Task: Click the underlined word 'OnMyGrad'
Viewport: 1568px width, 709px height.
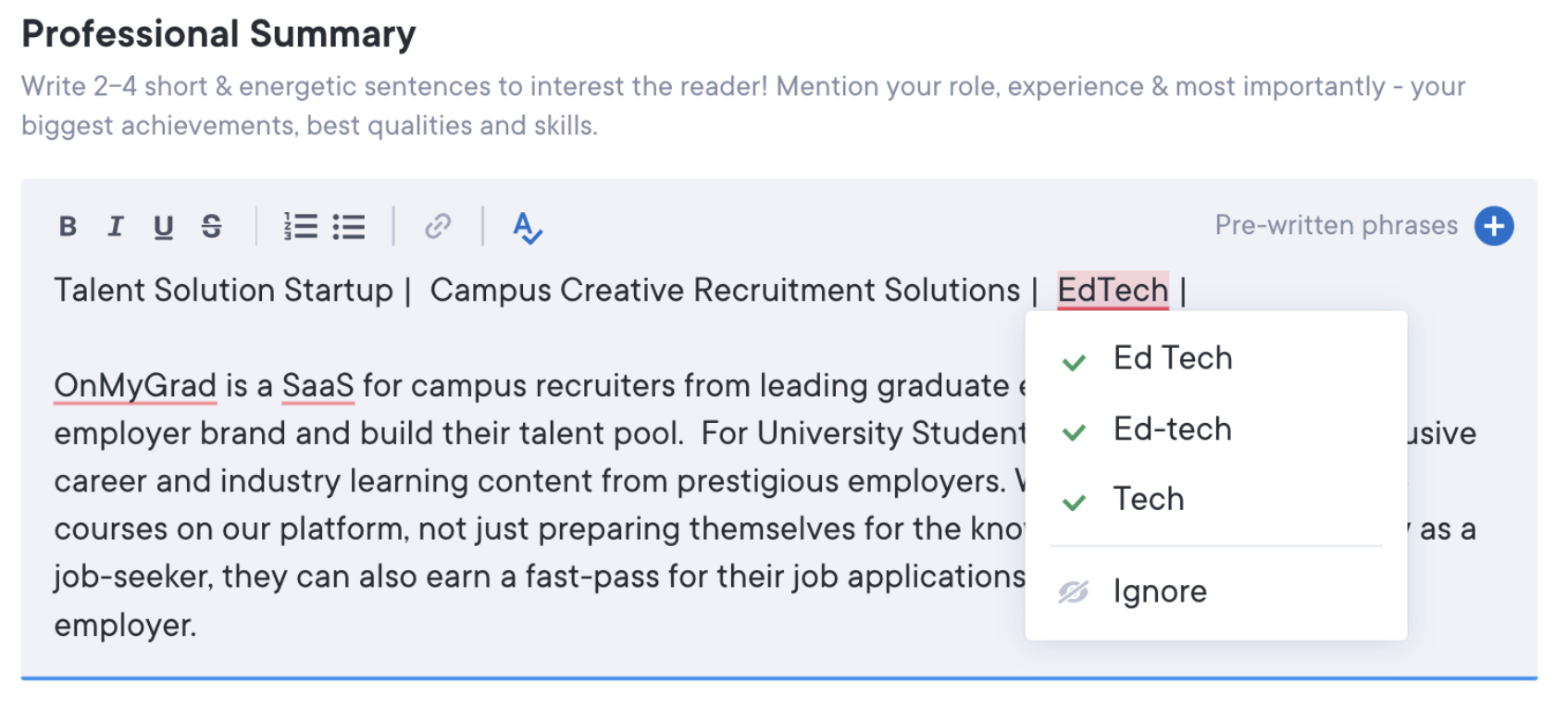Action: tap(135, 386)
